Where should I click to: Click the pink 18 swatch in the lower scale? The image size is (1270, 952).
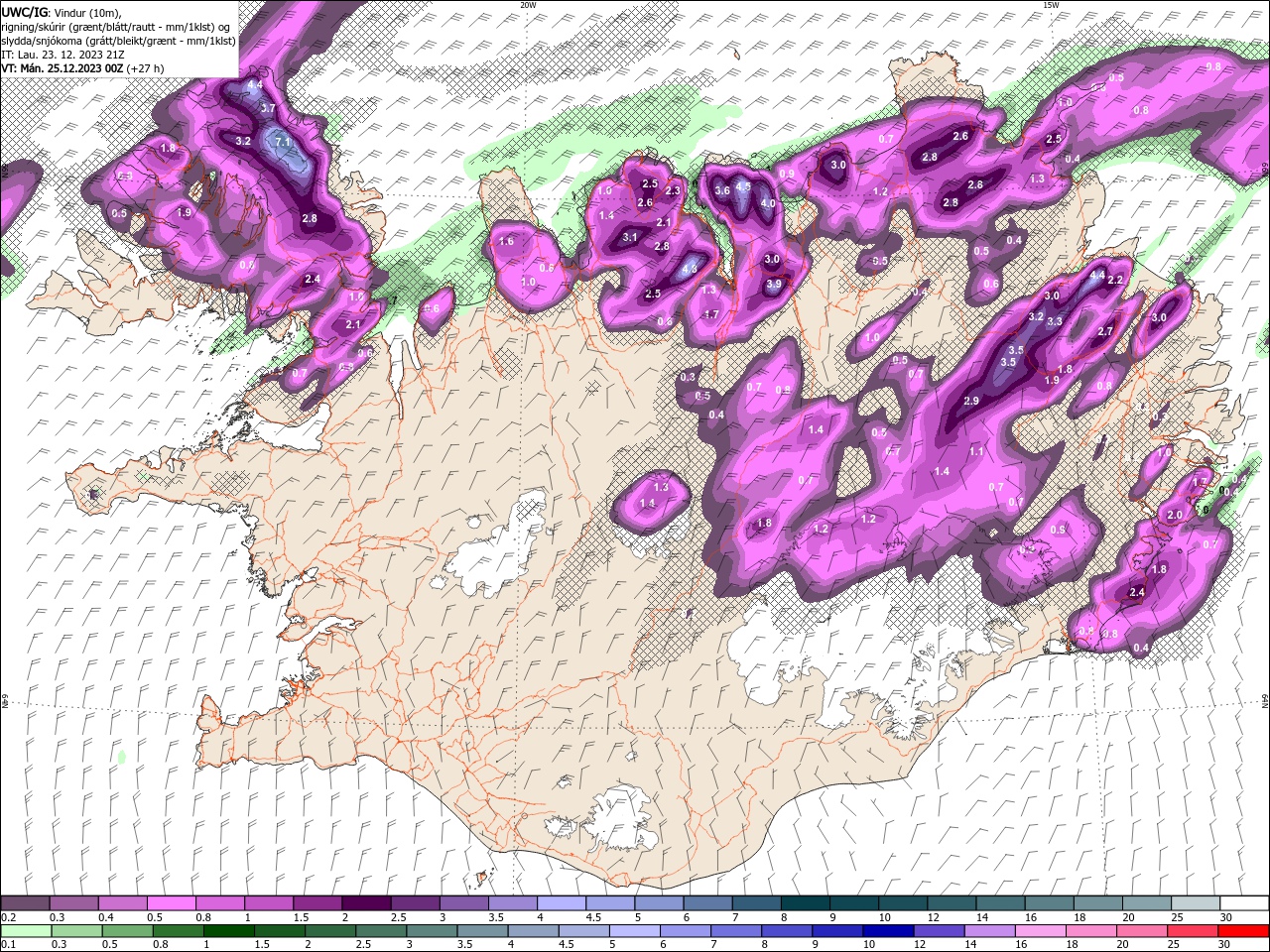coord(1091,930)
